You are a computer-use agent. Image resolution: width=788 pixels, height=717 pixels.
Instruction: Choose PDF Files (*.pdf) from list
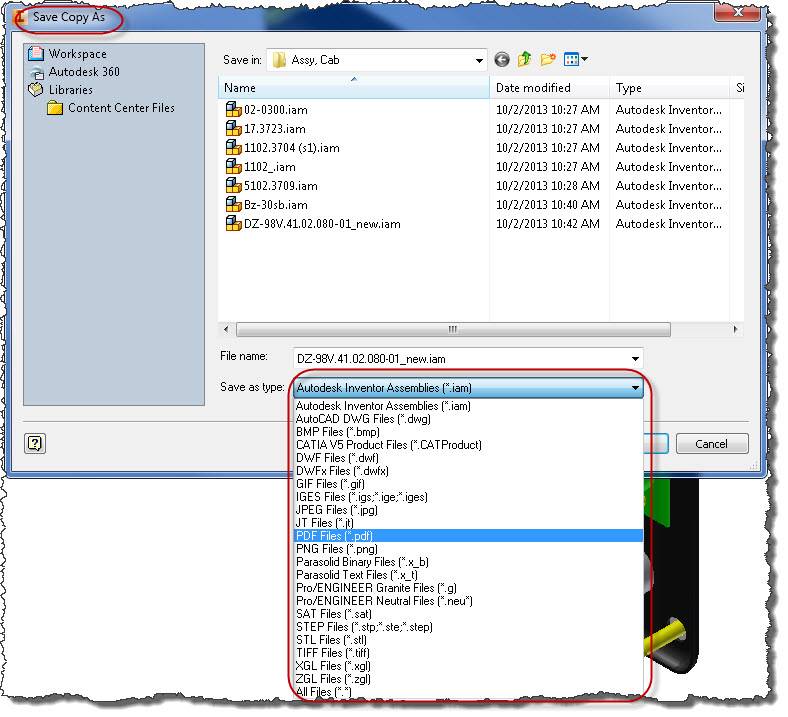335,536
